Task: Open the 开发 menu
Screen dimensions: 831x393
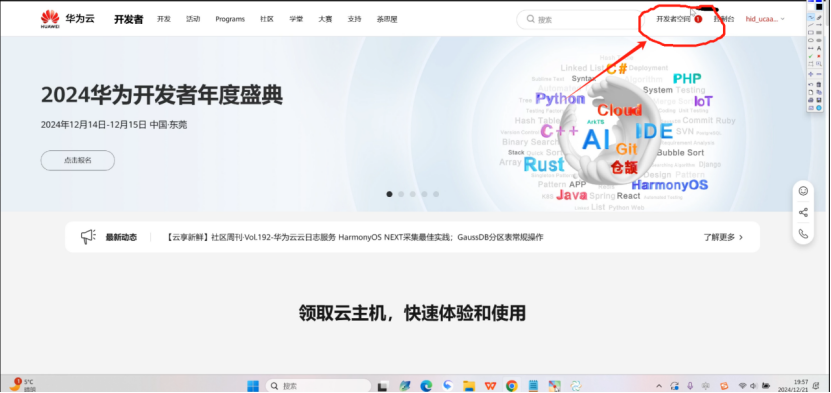Action: click(164, 19)
